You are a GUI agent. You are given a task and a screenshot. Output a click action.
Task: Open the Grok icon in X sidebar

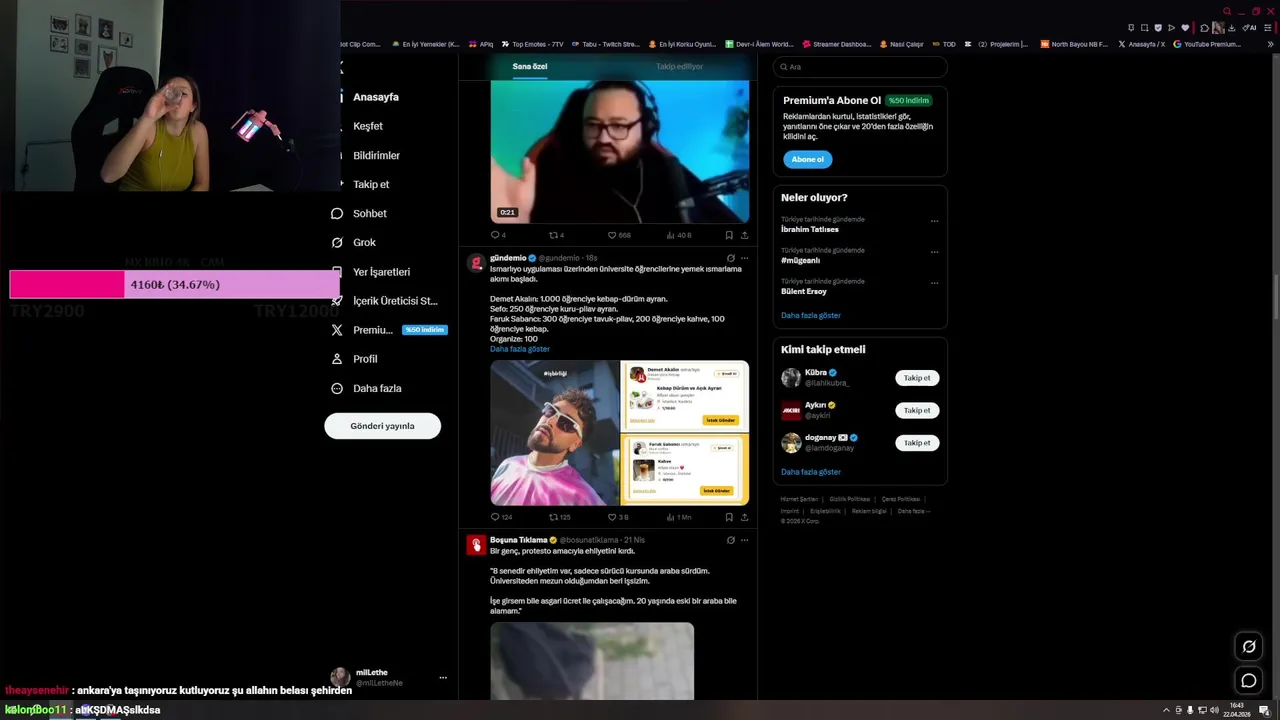pos(337,242)
